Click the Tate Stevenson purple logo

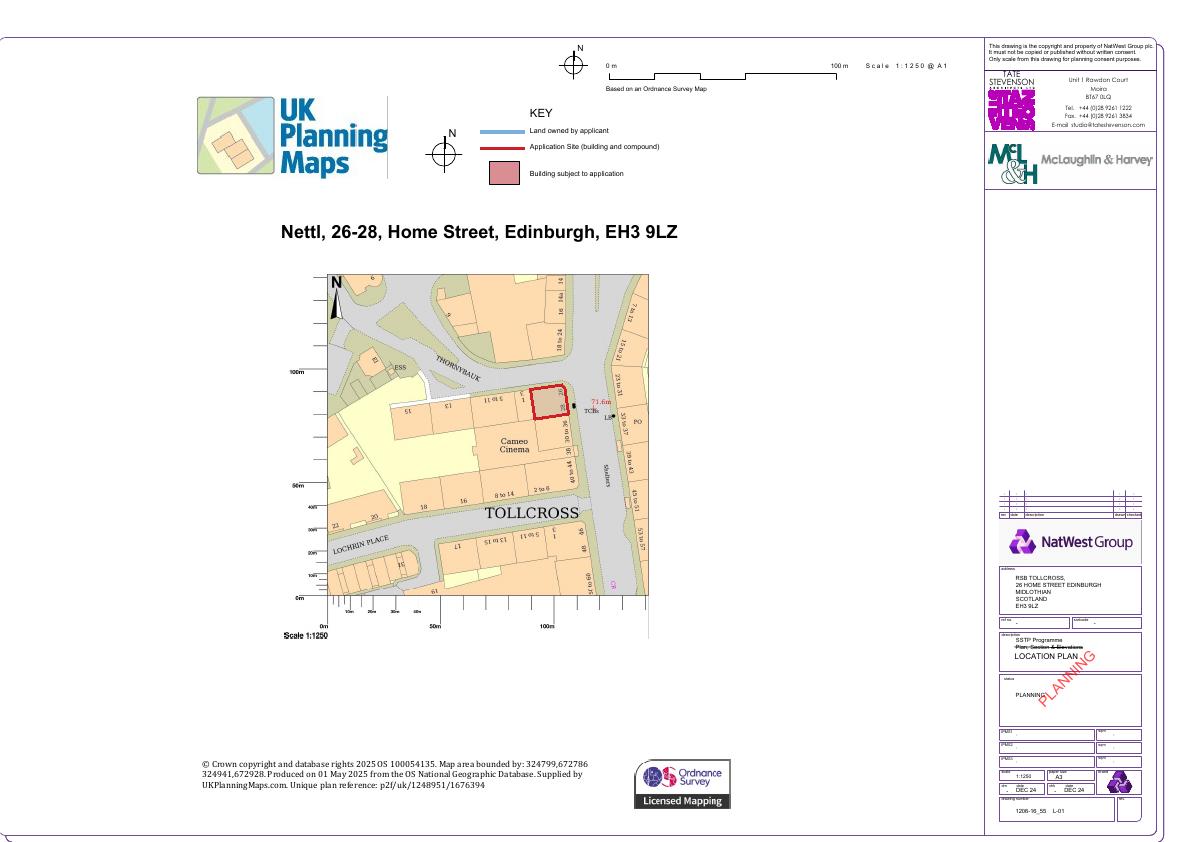(1011, 109)
